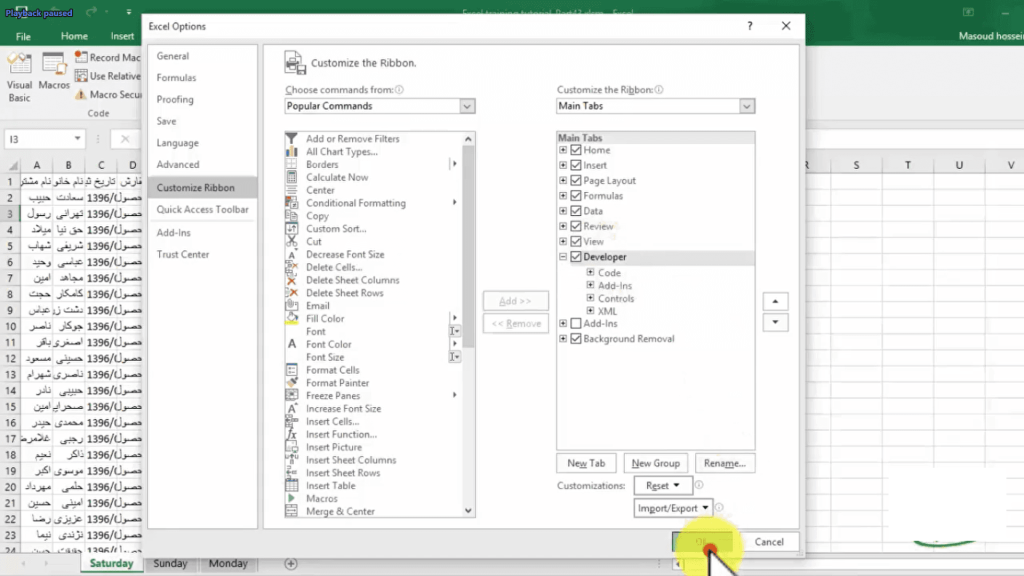The image size is (1024, 576).
Task: Switch to the Sunday sheet tab
Action: tap(170, 564)
